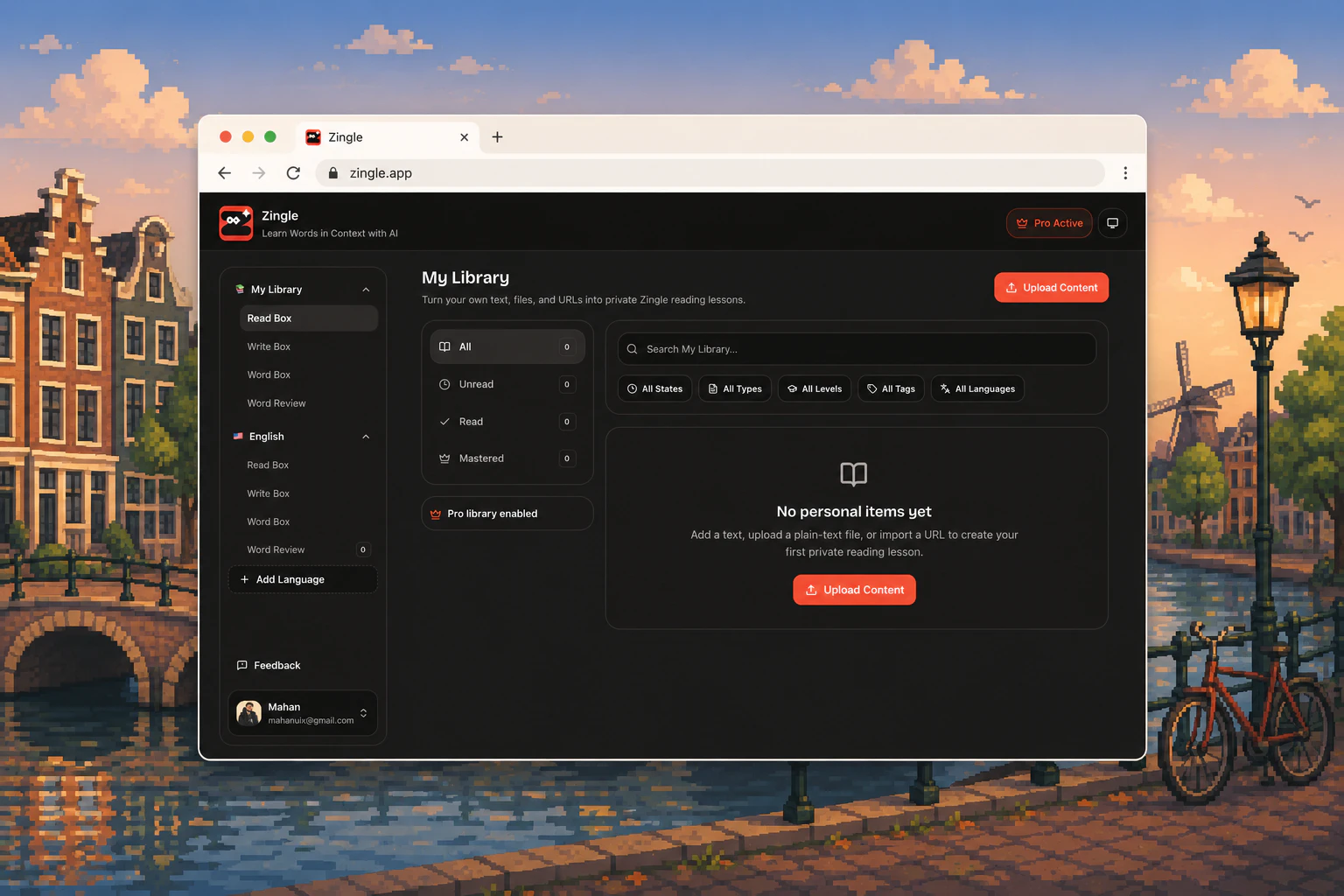Open Read Box under My Library
This screenshot has height=896, width=1344.
point(308,318)
